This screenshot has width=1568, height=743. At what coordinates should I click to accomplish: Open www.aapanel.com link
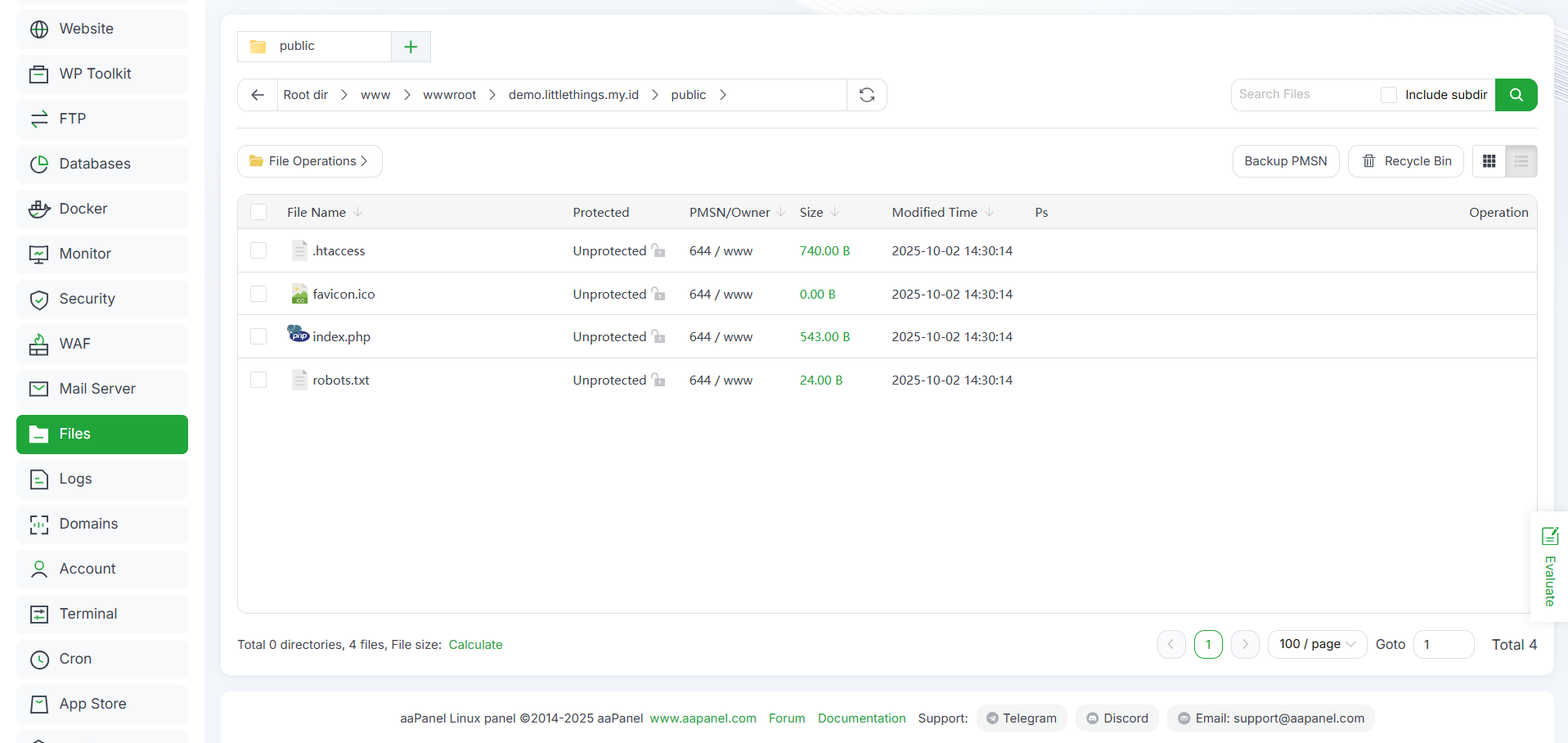703,718
